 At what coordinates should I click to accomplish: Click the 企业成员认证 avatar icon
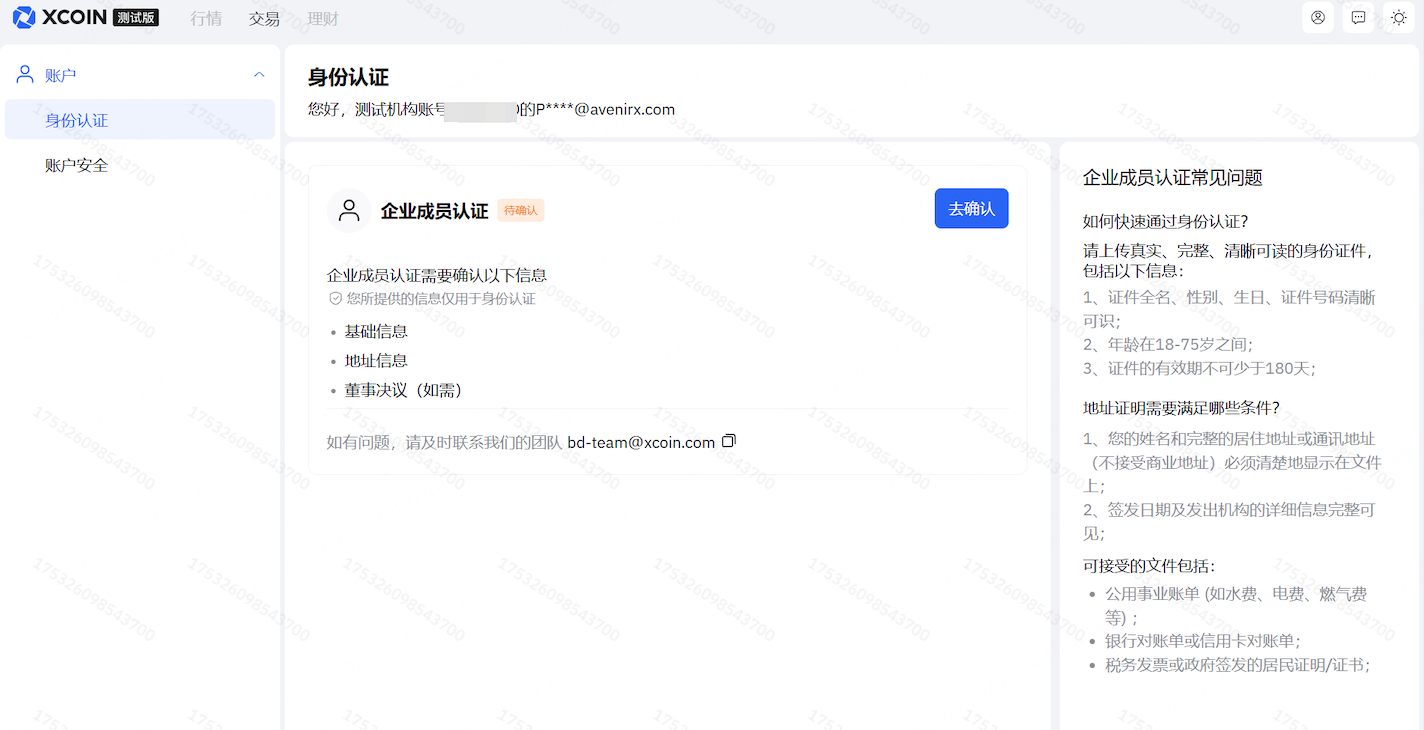pos(349,210)
